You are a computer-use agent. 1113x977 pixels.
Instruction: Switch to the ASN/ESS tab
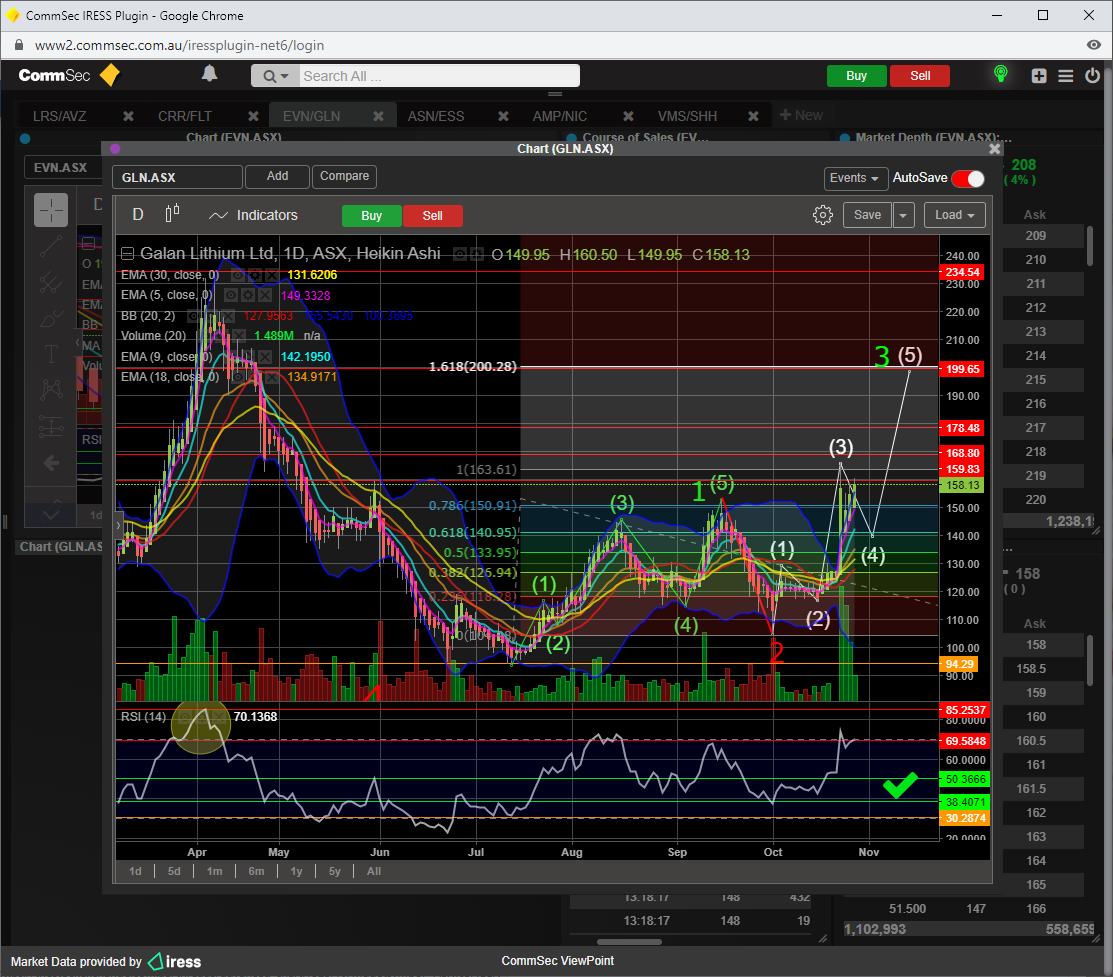point(436,116)
